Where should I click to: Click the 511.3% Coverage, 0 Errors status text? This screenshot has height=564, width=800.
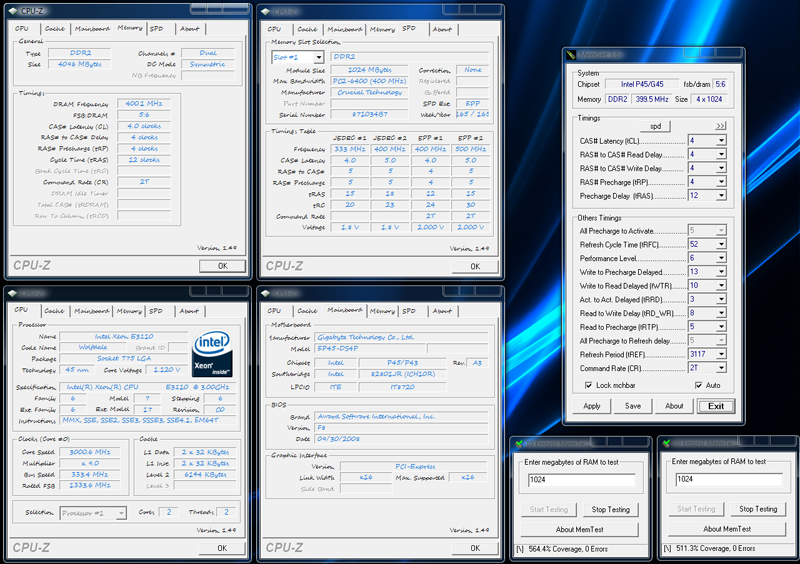pyautogui.click(x=715, y=549)
